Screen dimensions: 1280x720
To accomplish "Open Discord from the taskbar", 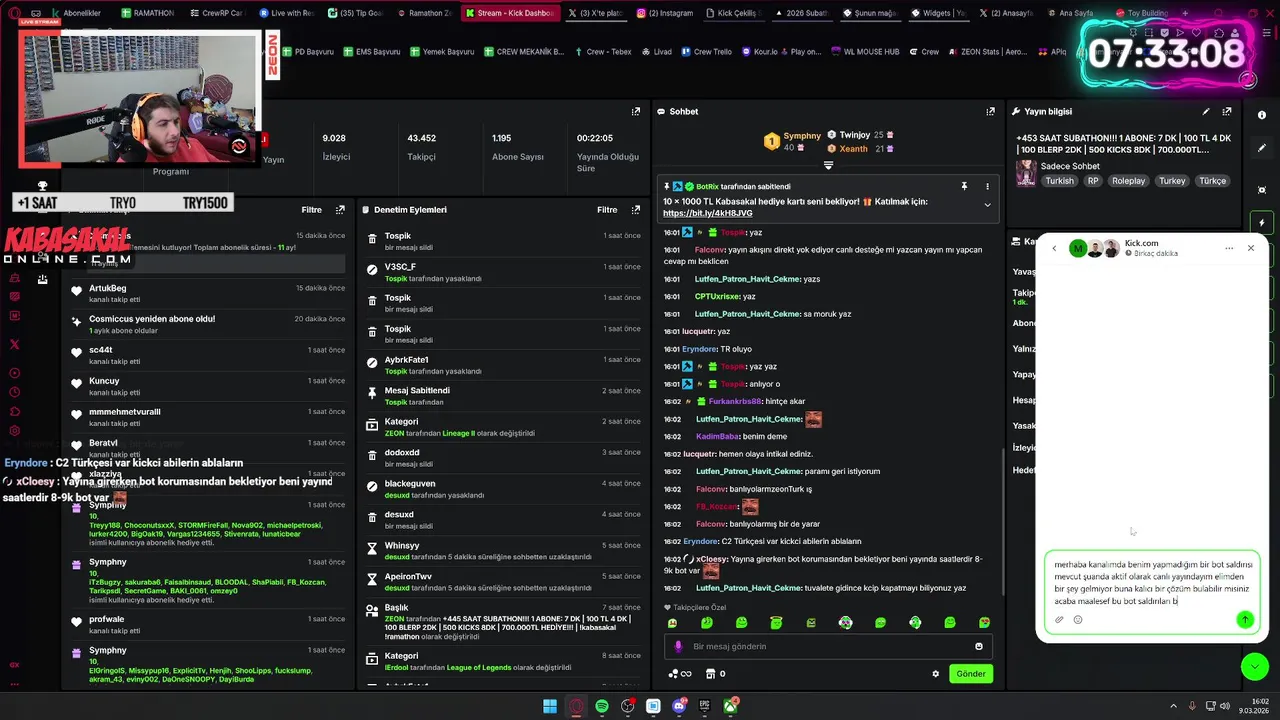I will click(x=679, y=706).
